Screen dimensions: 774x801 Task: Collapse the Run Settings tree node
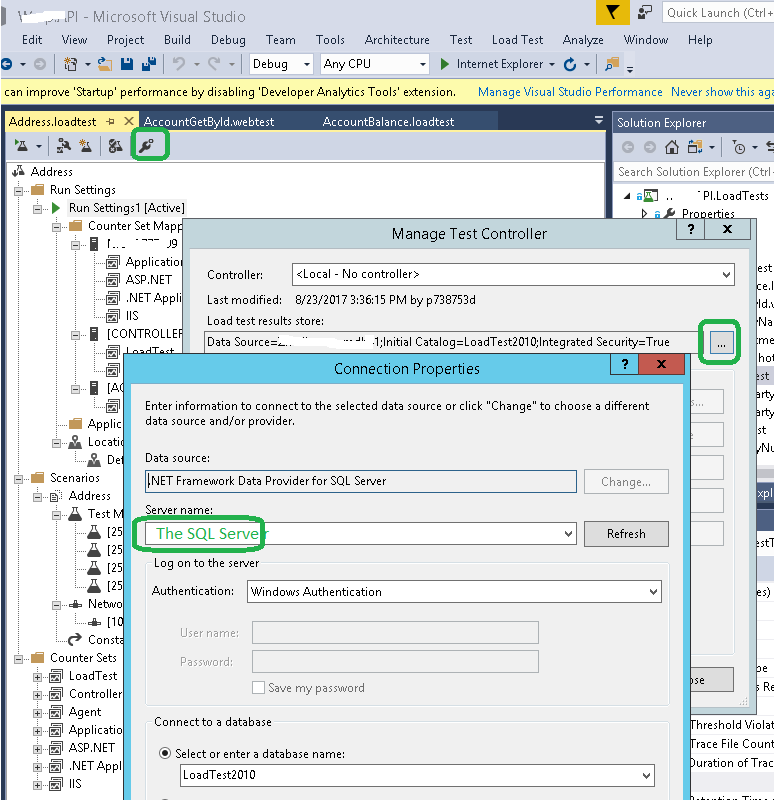[19, 191]
